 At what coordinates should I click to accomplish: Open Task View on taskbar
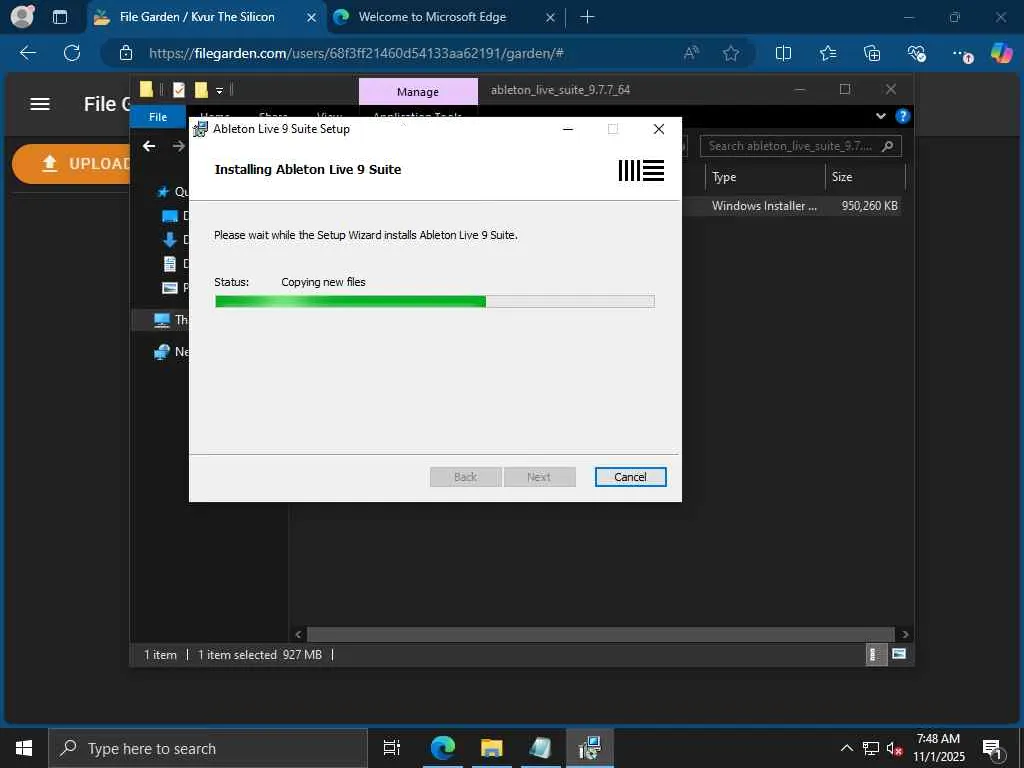(x=392, y=748)
